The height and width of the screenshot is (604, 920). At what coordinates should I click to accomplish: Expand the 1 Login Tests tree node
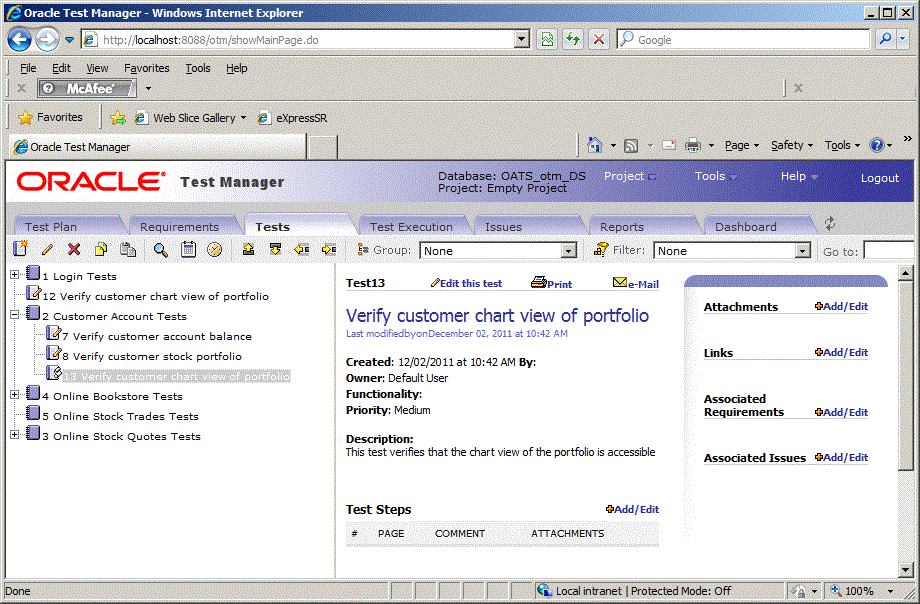click(x=15, y=274)
